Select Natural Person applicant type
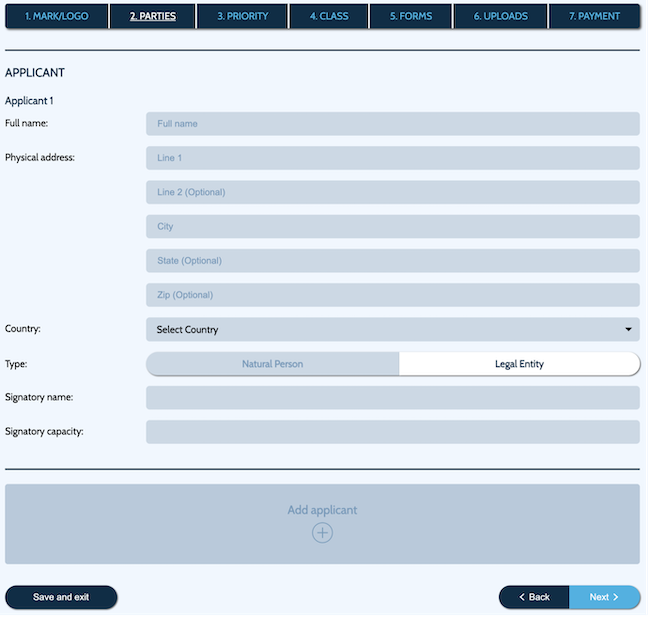650x617 pixels. [x=272, y=364]
